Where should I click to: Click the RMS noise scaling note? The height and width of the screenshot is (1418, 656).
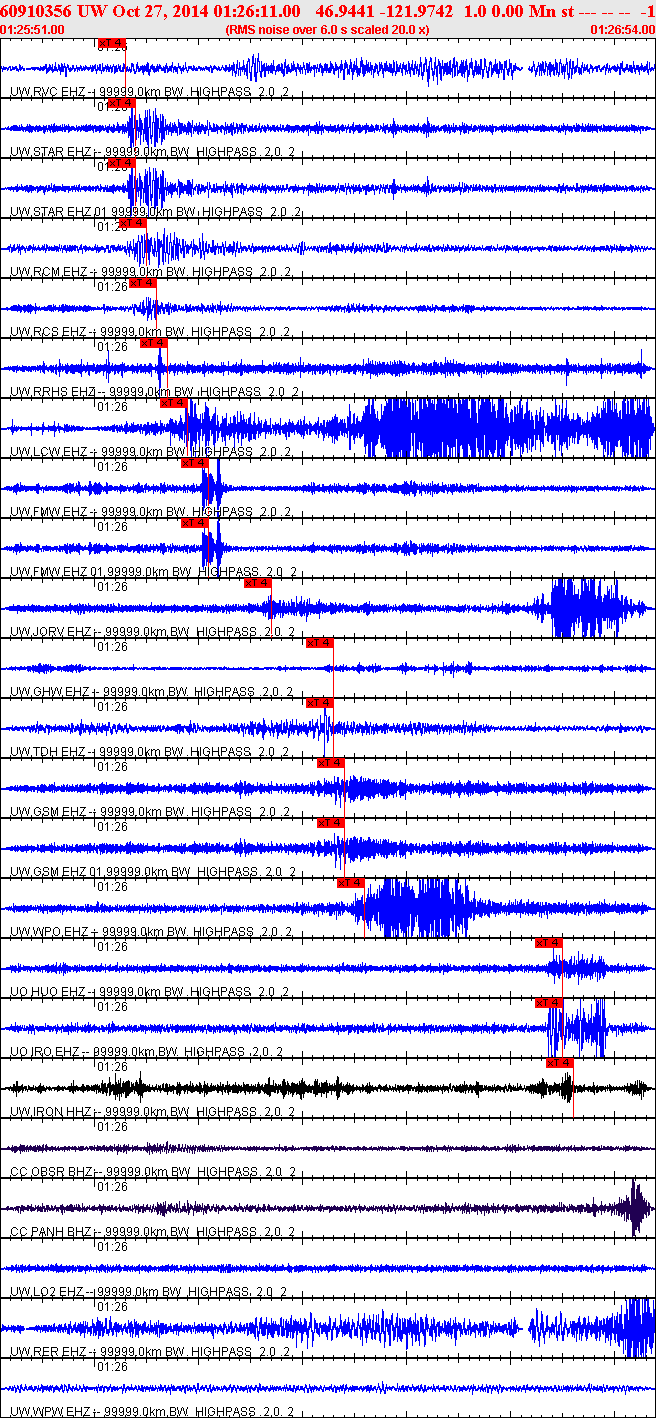click(328, 30)
